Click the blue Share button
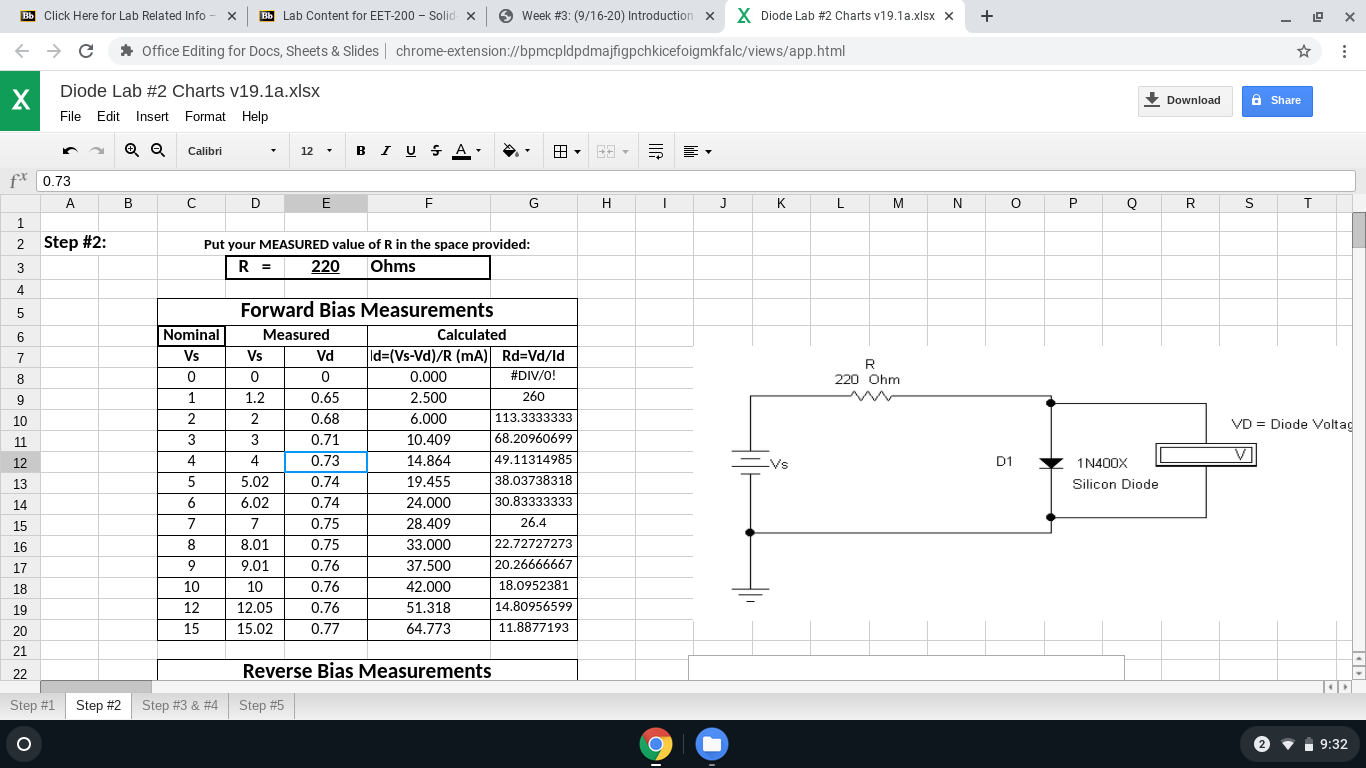The image size is (1366, 768). [1277, 100]
